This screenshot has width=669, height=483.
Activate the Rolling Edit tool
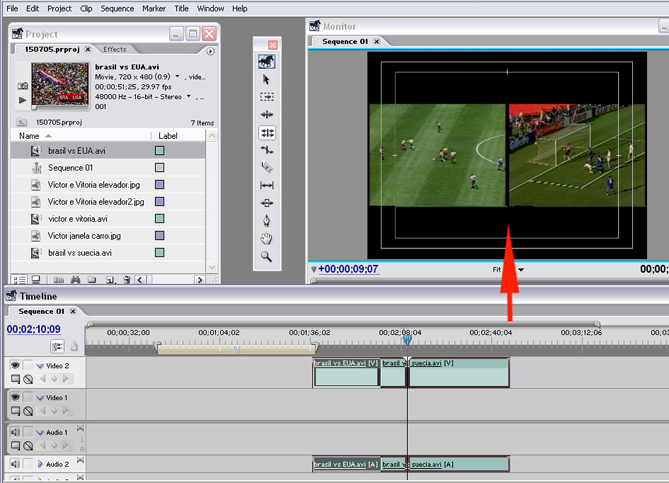click(x=267, y=132)
